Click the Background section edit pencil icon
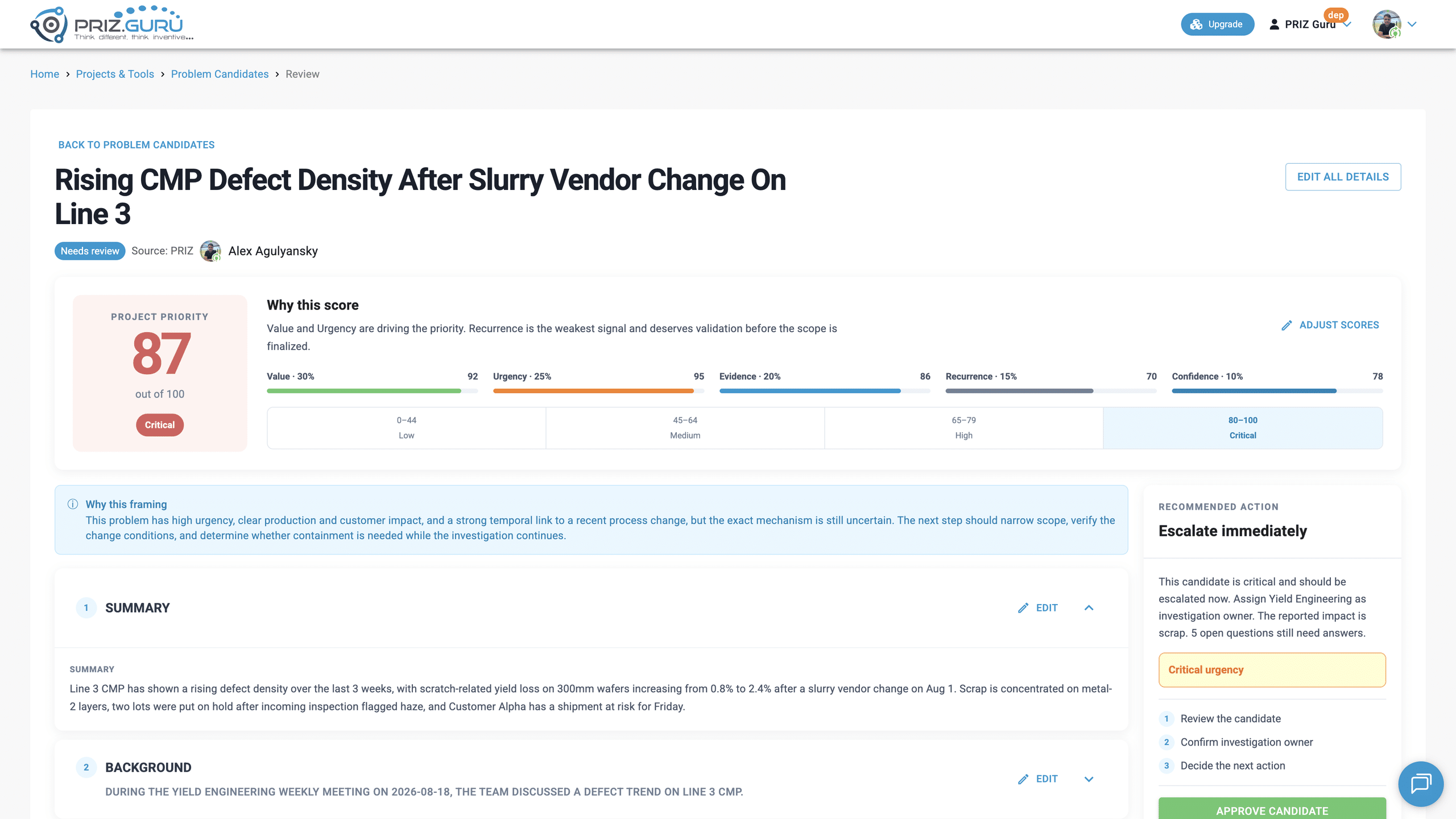The image size is (1456, 819). point(1023,779)
